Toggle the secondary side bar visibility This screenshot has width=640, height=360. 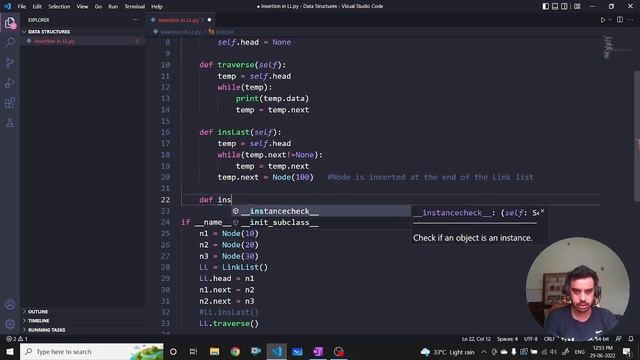pyautogui.click(x=564, y=6)
